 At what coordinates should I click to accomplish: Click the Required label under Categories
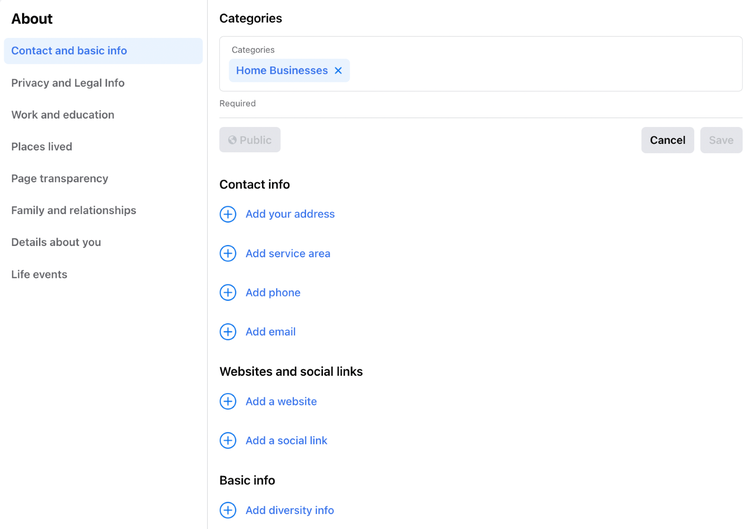pyautogui.click(x=238, y=104)
